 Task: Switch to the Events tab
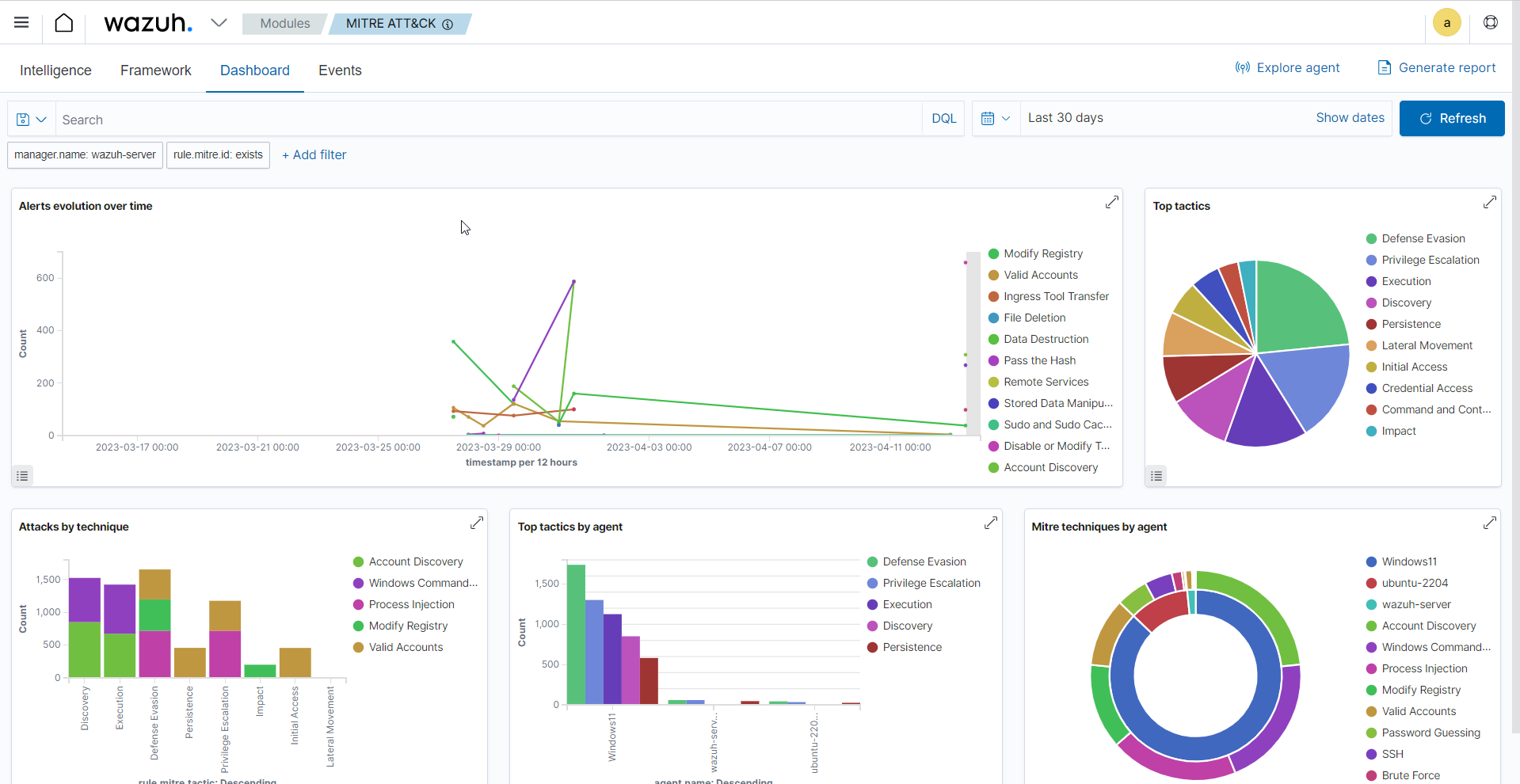pos(340,70)
